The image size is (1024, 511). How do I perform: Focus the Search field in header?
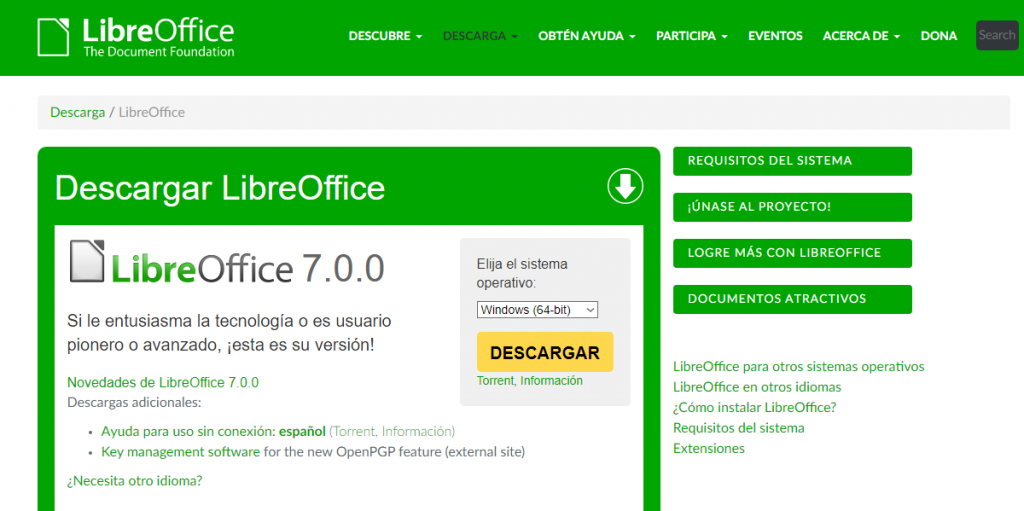click(x=997, y=35)
